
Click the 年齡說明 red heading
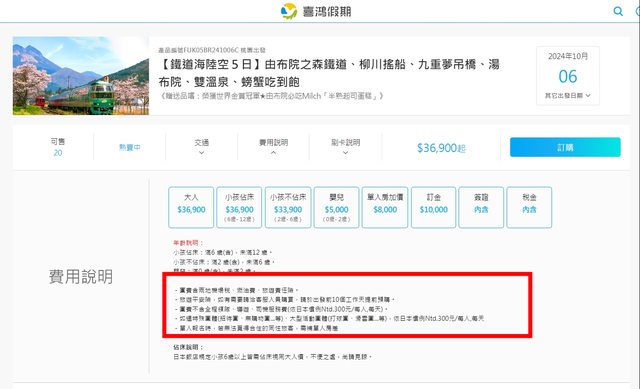pos(188,243)
